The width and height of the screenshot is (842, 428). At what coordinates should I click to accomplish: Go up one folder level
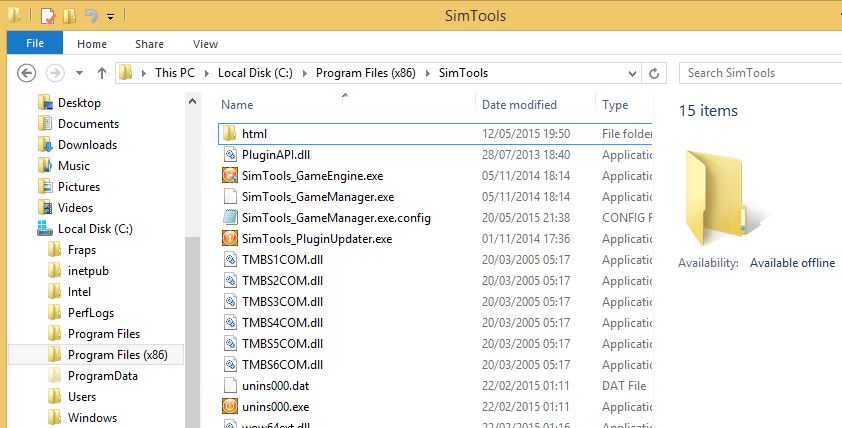(x=101, y=73)
